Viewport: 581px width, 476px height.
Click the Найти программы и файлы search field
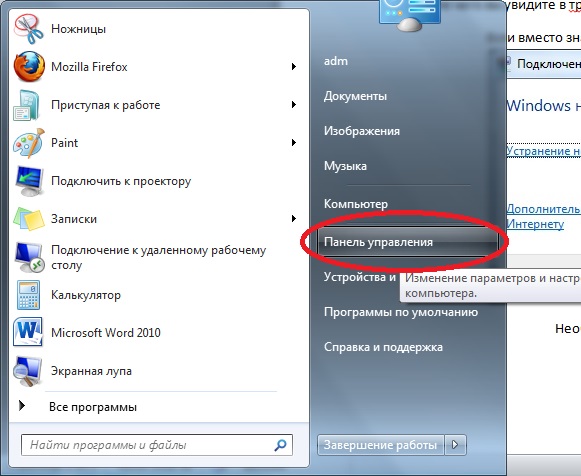point(157,445)
